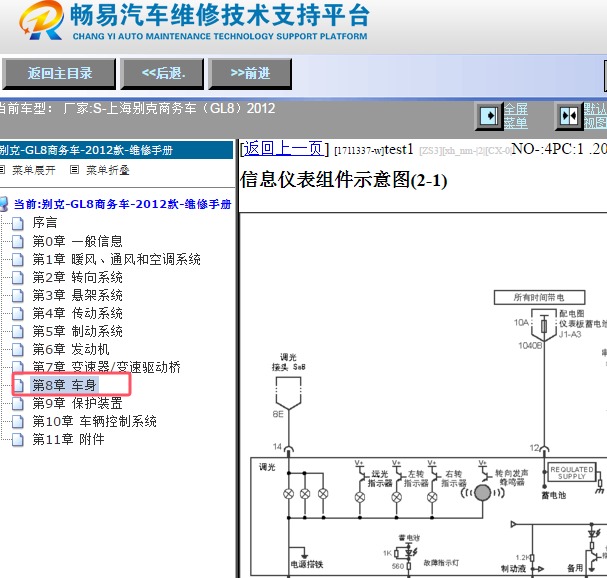Open 第11章 附件
The image size is (607, 578).
[69, 439]
